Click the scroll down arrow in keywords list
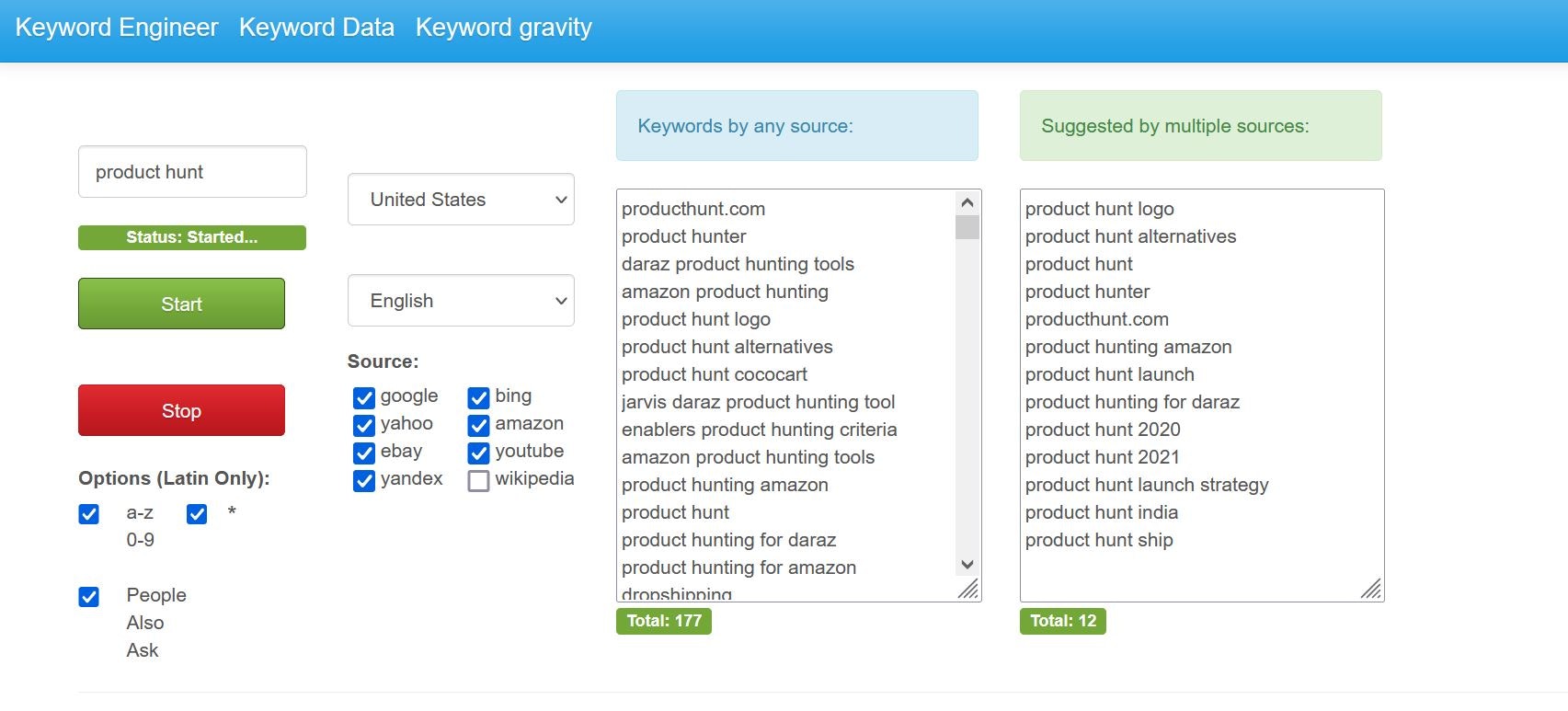Screen dimensions: 1568x711 point(967,565)
